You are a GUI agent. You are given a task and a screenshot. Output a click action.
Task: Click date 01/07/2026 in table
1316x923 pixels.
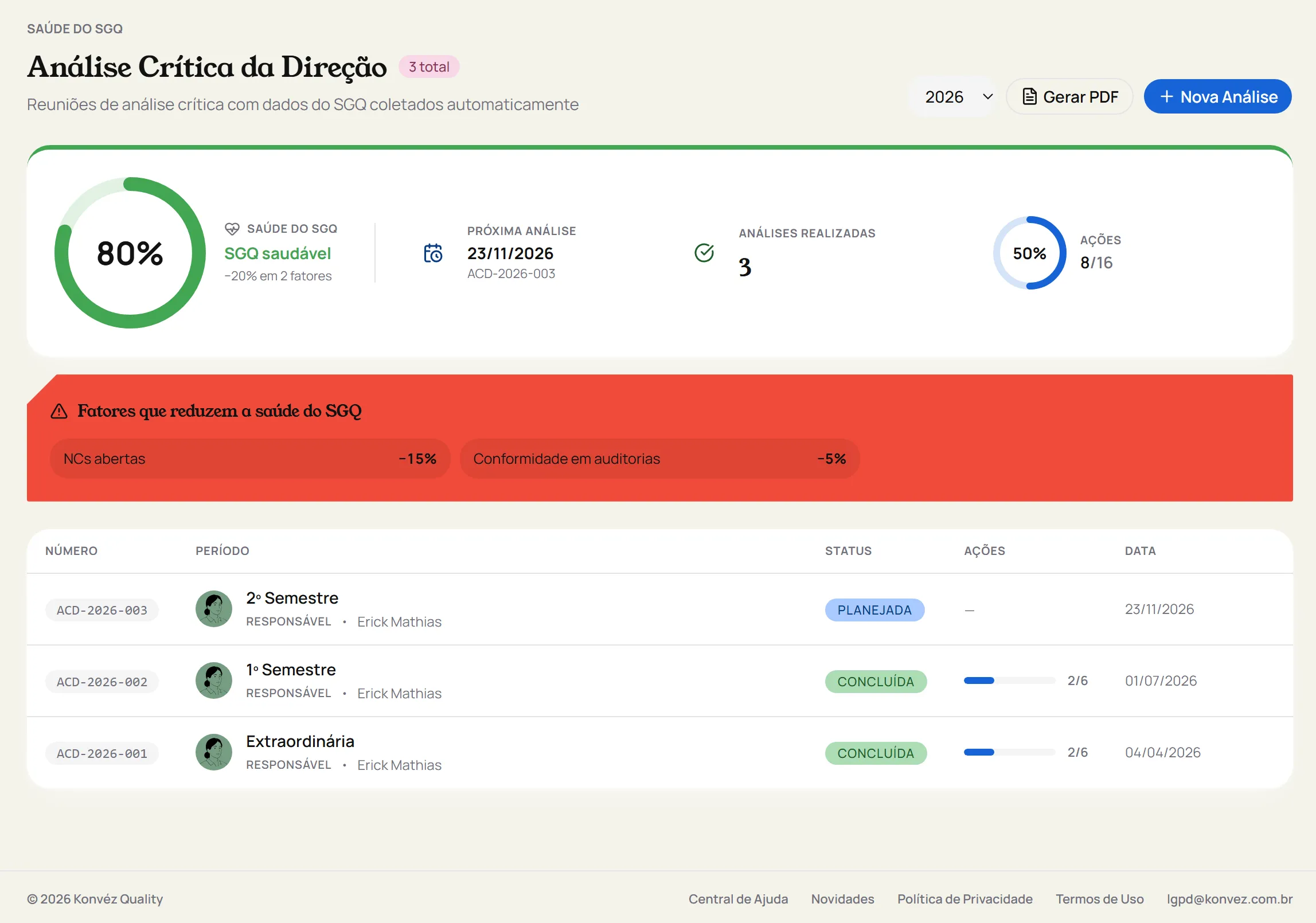tap(1161, 680)
